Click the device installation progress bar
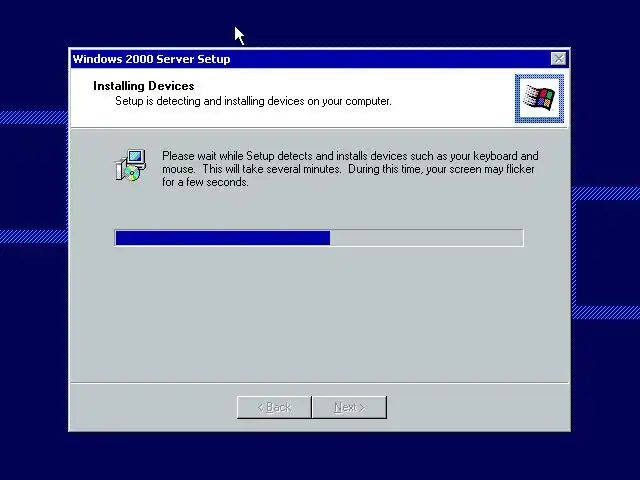 [x=319, y=238]
